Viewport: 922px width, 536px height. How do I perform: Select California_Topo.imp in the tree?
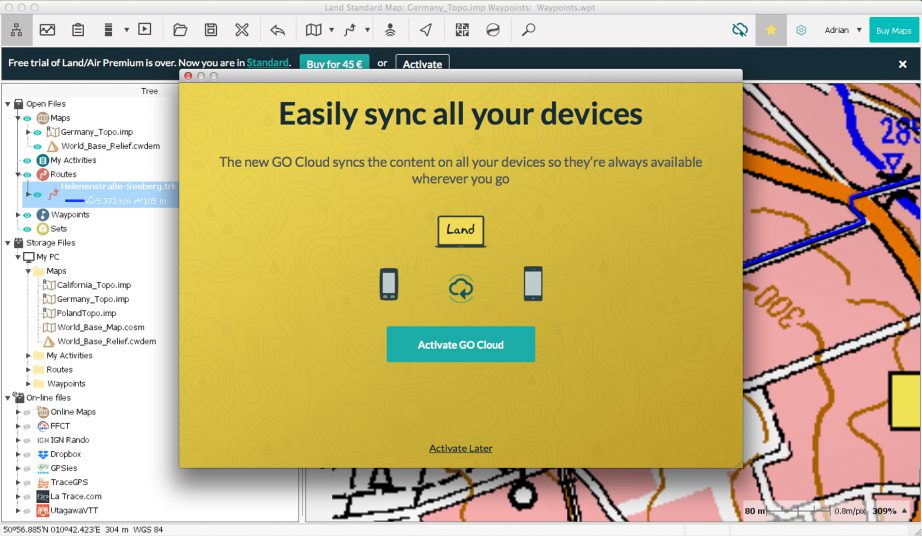pyautogui.click(x=93, y=285)
